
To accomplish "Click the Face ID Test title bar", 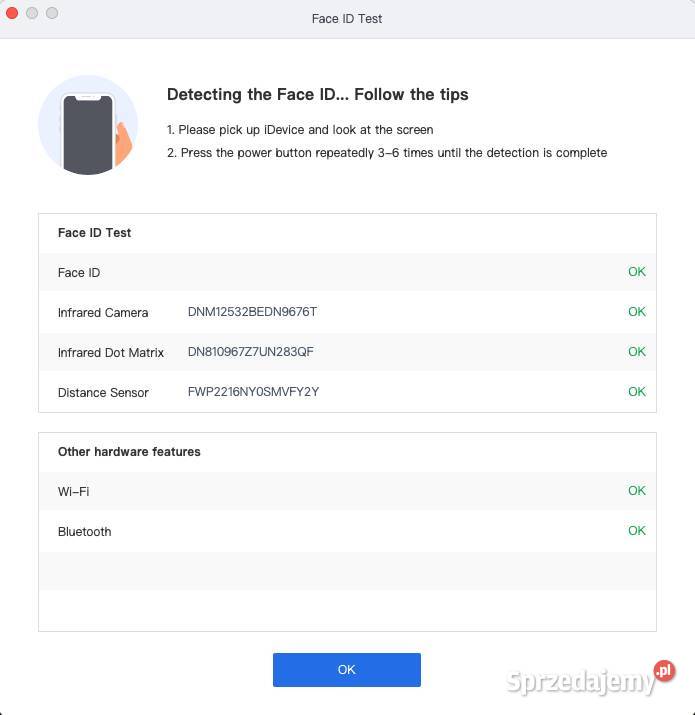I will click(x=346, y=18).
